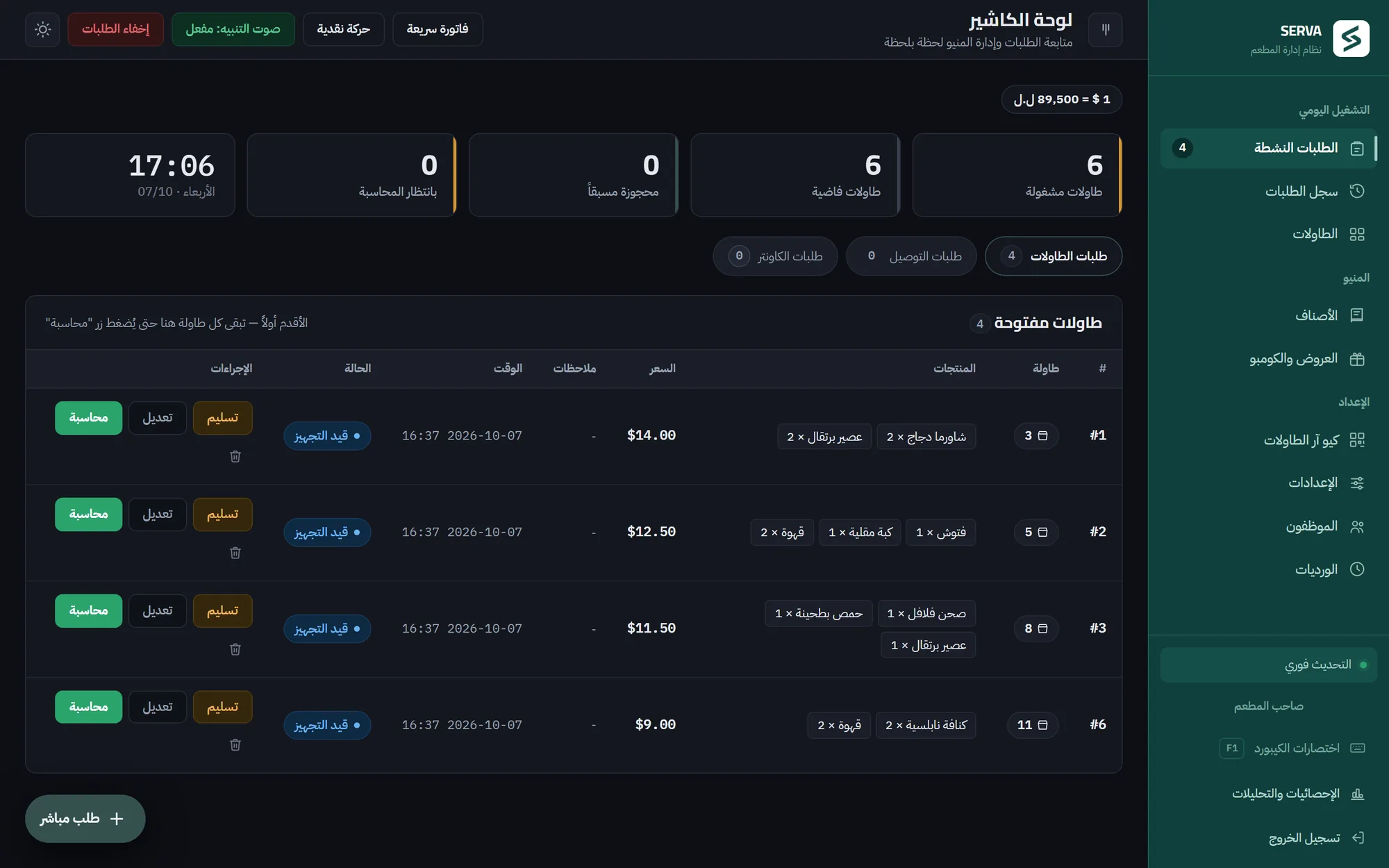This screenshot has width=1389, height=868.
Task: Click the SERVA logo icon
Action: [1351, 38]
